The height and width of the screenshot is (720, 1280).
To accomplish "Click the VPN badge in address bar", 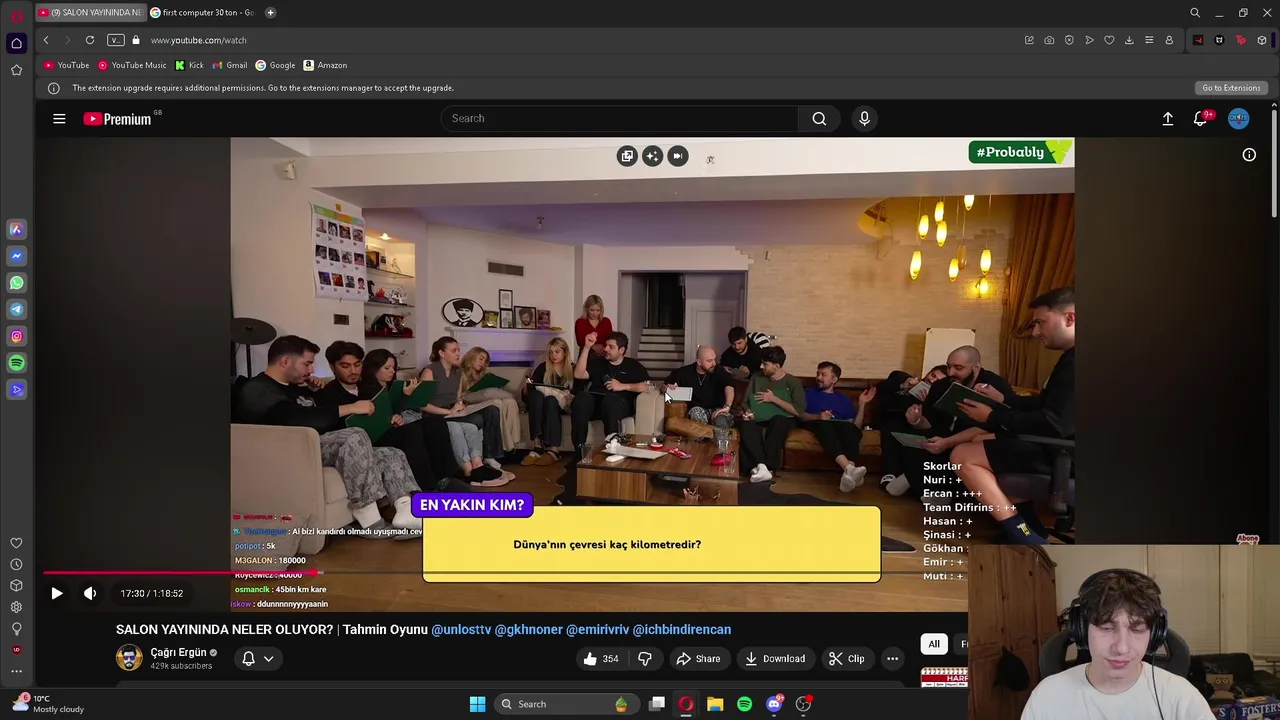I will [116, 40].
